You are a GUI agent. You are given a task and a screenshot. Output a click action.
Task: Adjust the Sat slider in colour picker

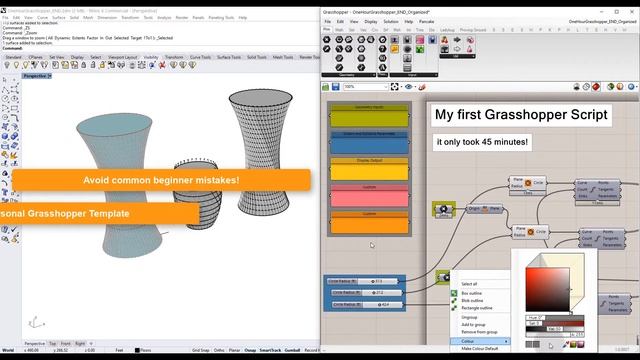[x=555, y=323]
